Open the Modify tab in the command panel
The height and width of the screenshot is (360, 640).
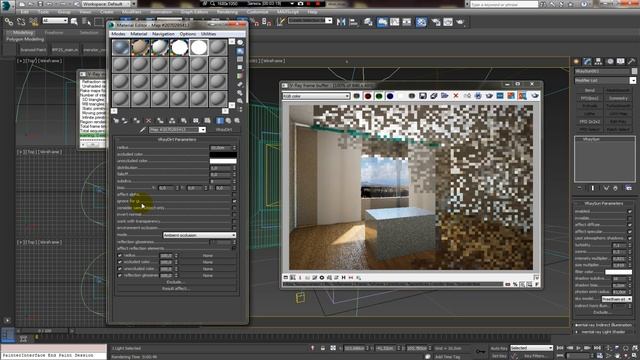[x=587, y=61]
